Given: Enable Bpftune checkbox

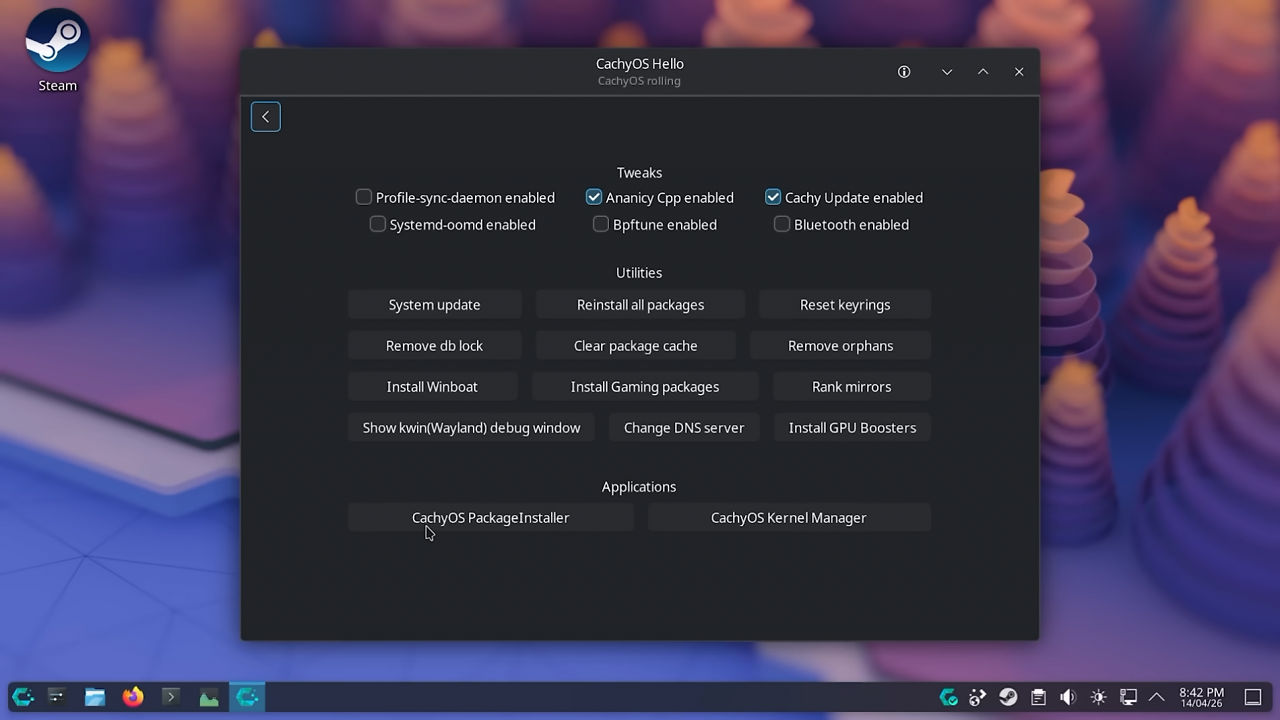Looking at the screenshot, I should 601,224.
